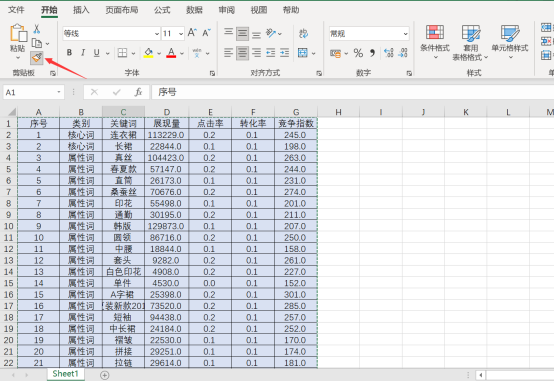Apply red font color A
554x382 pixels.
point(171,53)
